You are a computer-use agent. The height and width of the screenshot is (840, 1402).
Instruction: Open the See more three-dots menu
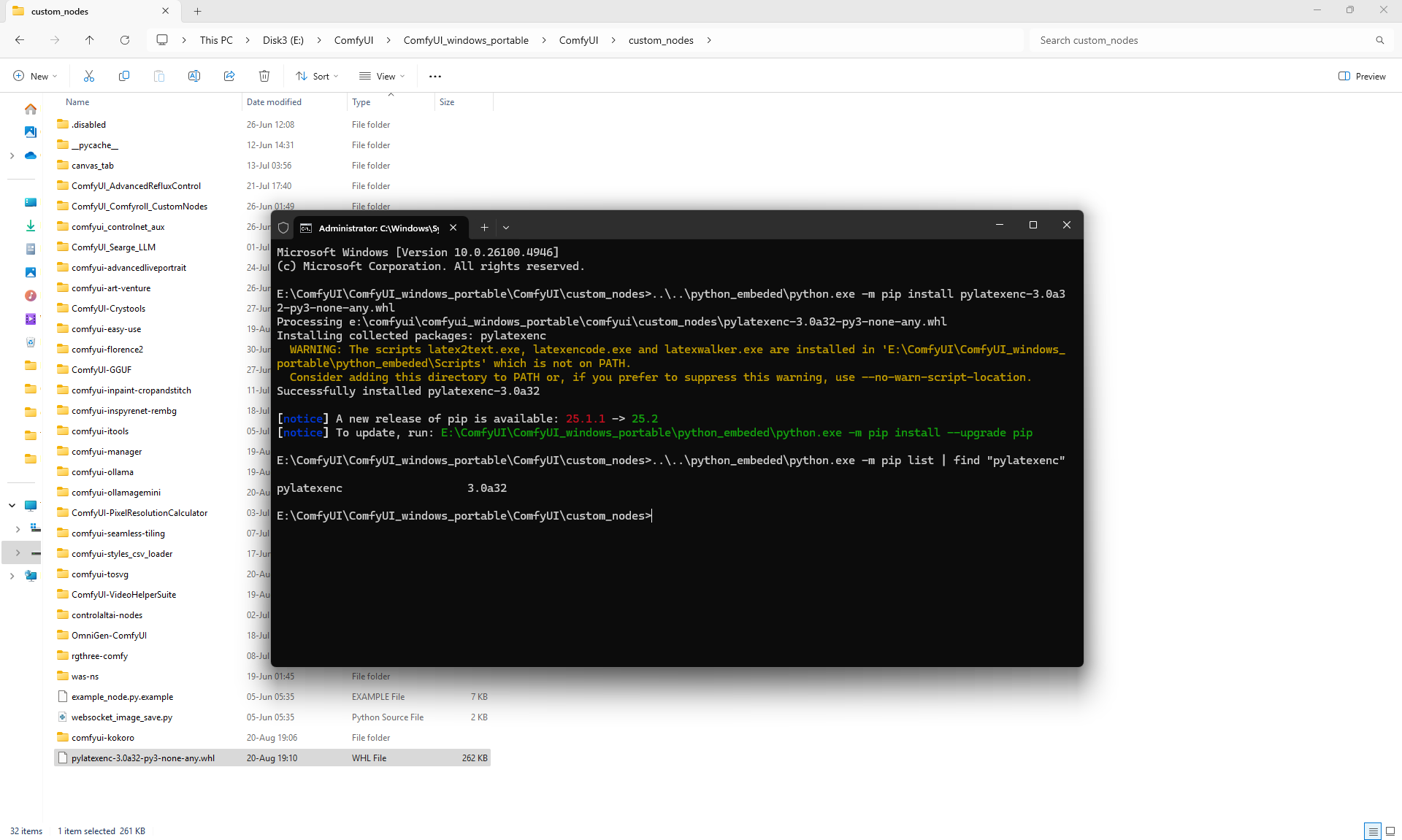435,76
